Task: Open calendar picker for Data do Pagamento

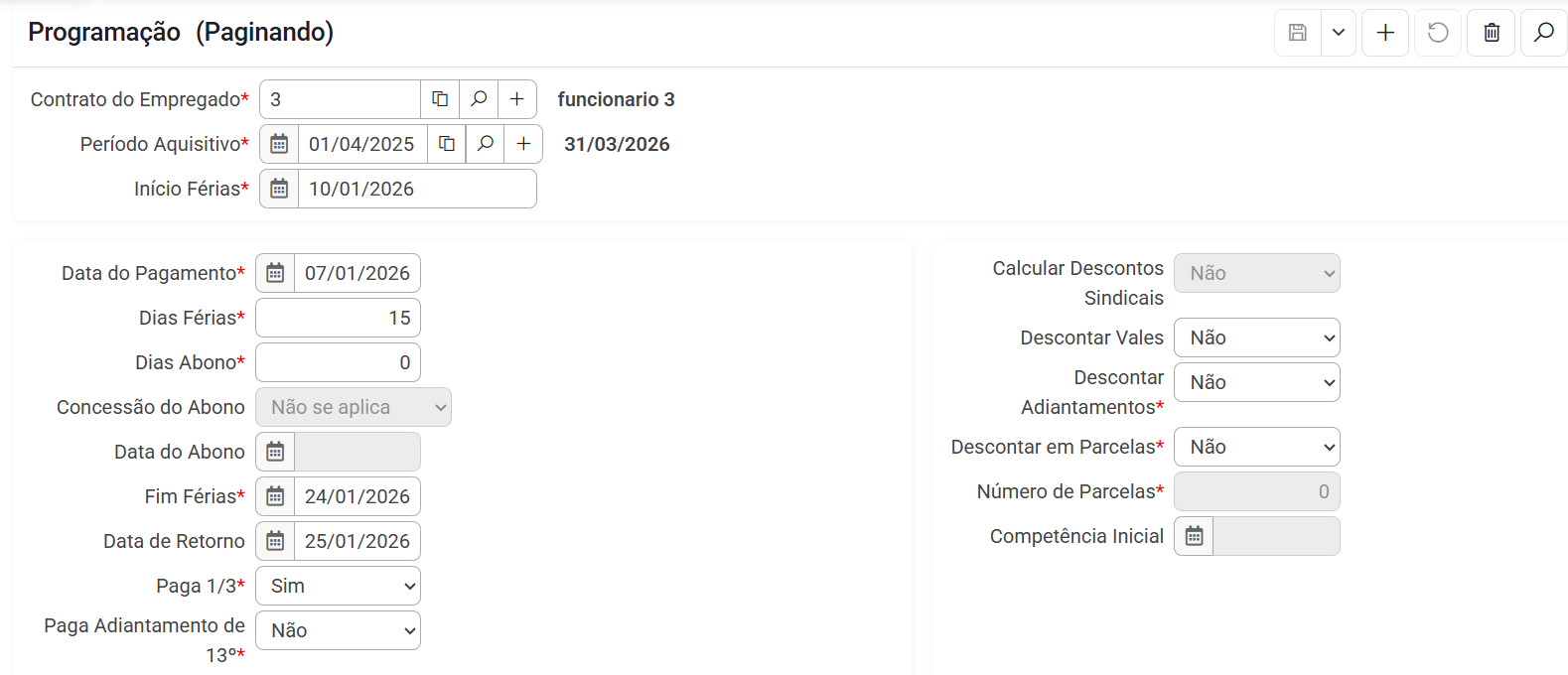Action: tap(275, 273)
